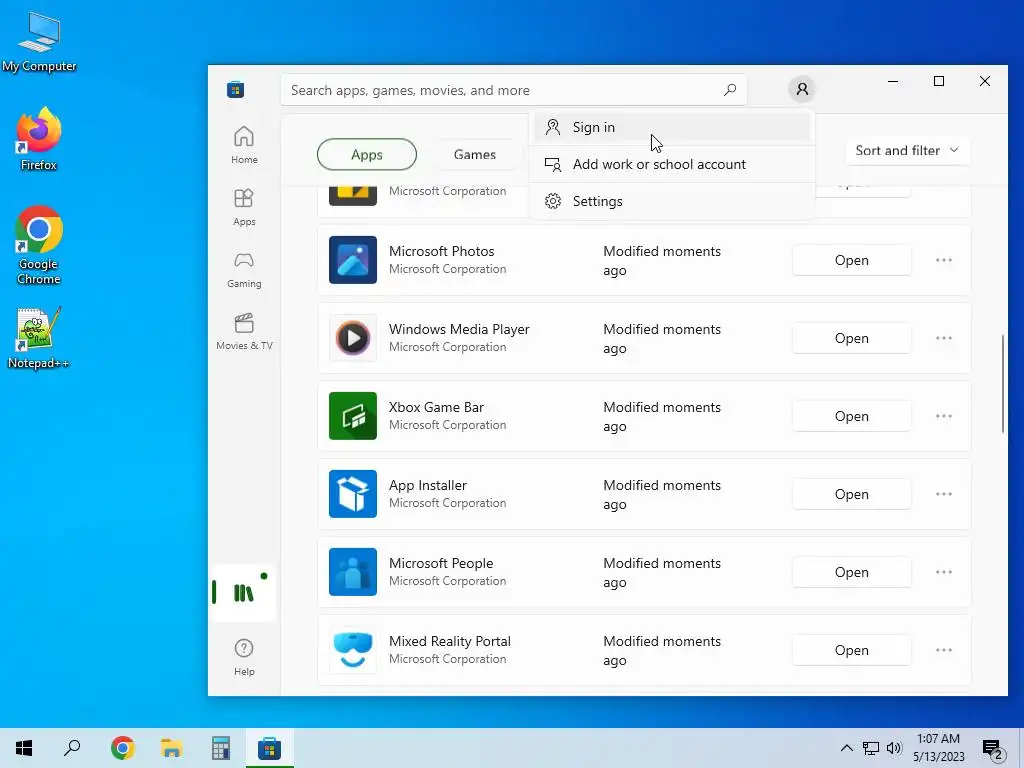Open the notification center icon
The width and height of the screenshot is (1024, 768).
(993, 749)
